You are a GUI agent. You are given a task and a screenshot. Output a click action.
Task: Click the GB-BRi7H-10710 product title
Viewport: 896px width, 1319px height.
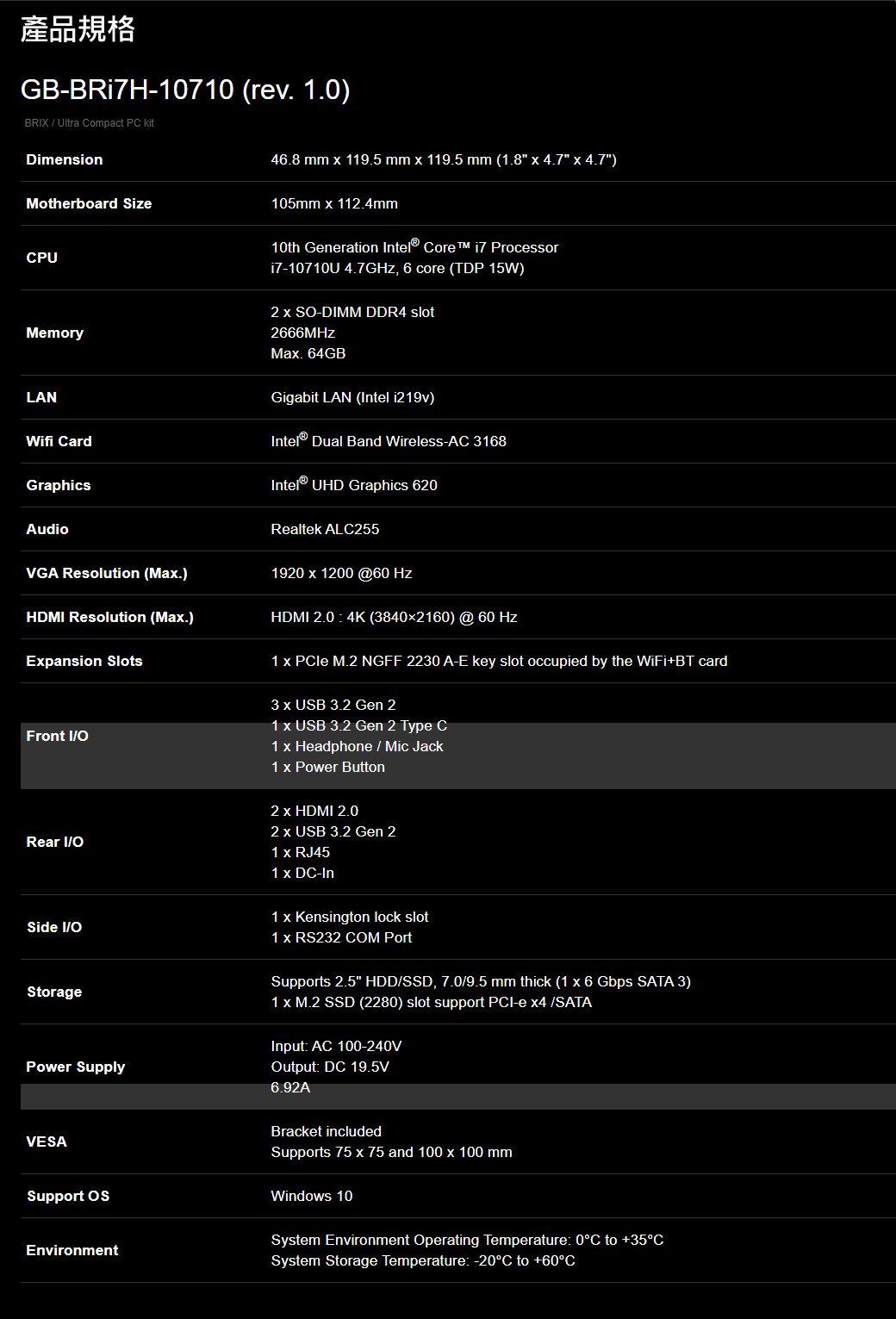click(185, 90)
